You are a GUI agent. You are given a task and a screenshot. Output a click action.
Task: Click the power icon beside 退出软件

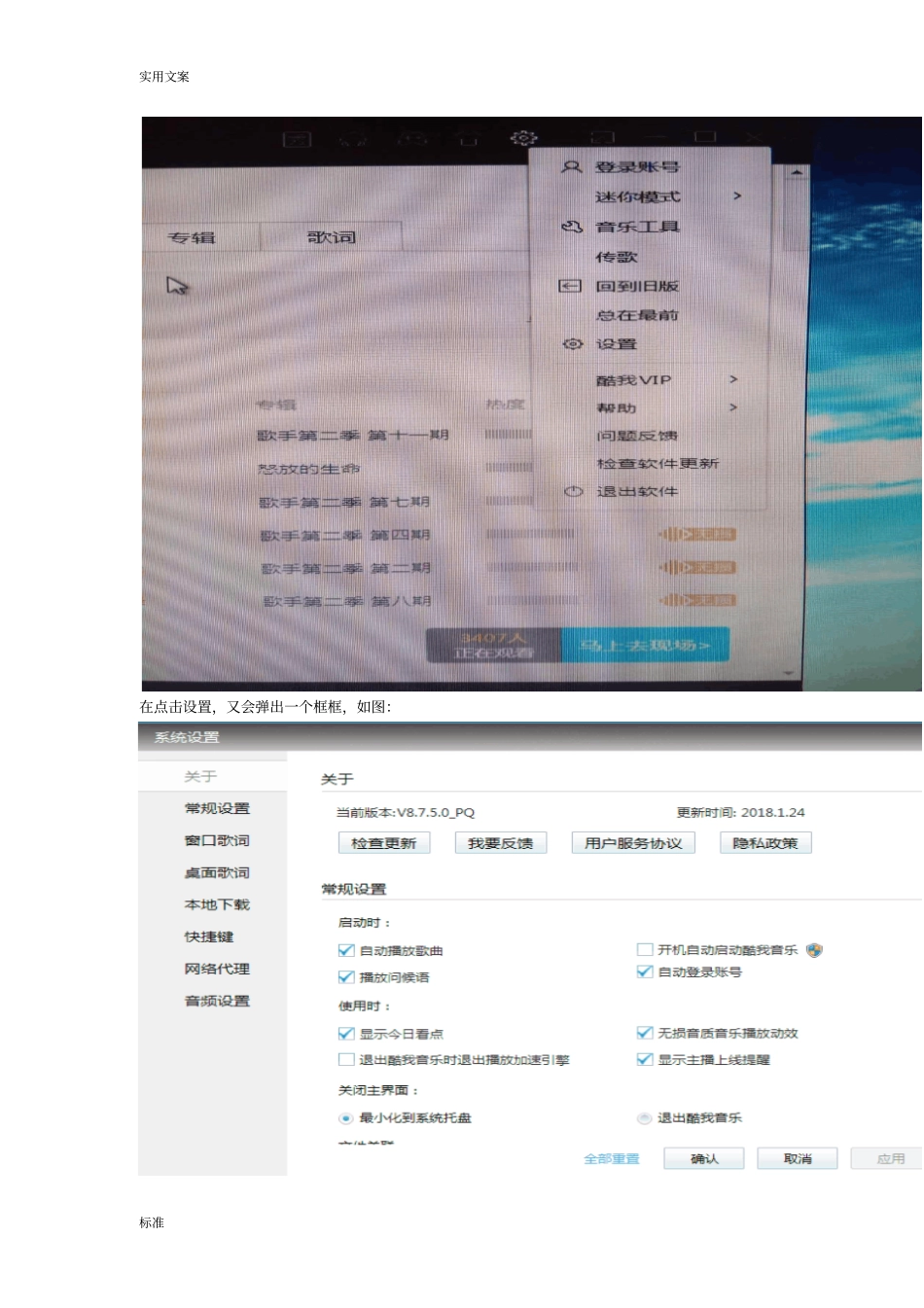pos(573,492)
